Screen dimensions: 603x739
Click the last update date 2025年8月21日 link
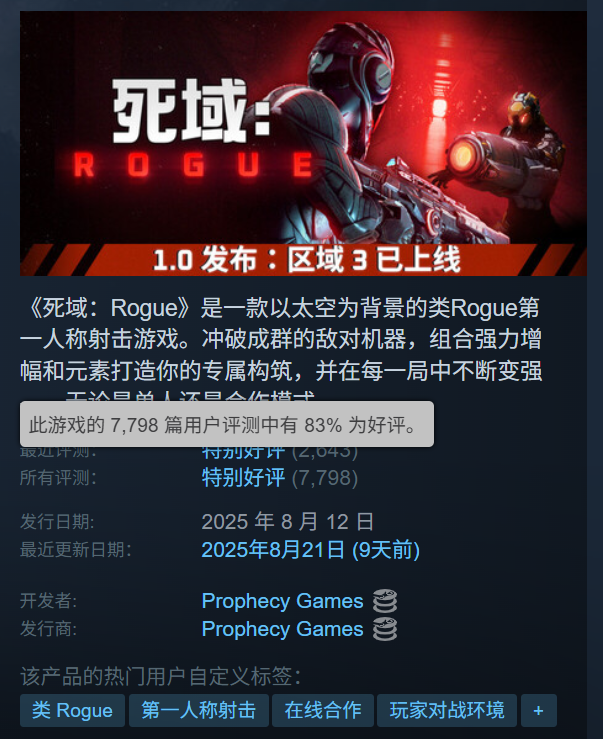pyautogui.click(x=311, y=550)
